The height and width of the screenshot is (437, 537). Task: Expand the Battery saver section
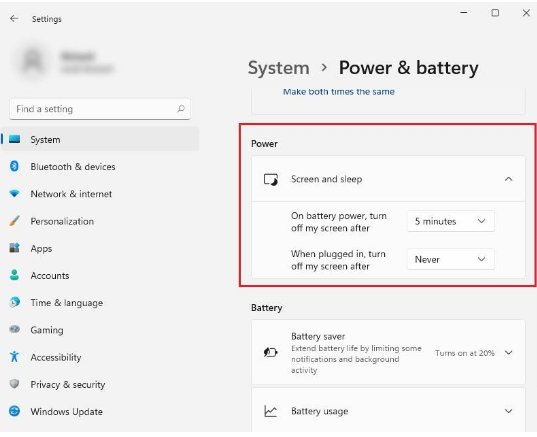click(508, 352)
